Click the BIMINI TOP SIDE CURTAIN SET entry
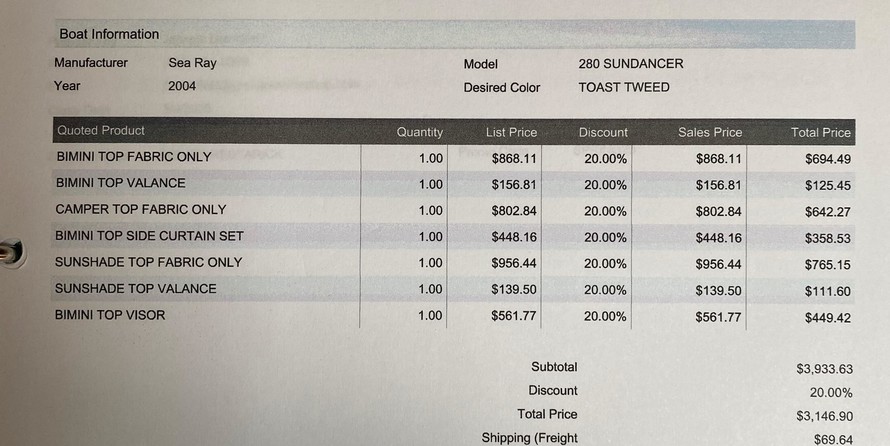890x446 pixels. 149,236
